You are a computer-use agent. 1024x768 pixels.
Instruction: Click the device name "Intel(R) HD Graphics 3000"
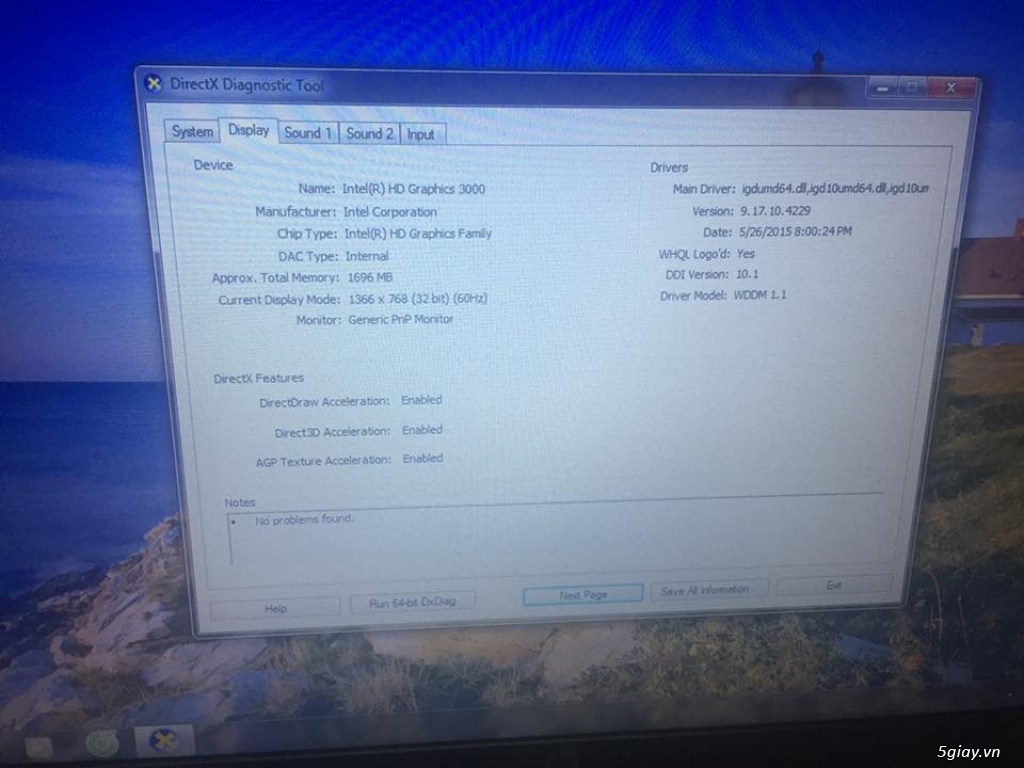[x=413, y=189]
